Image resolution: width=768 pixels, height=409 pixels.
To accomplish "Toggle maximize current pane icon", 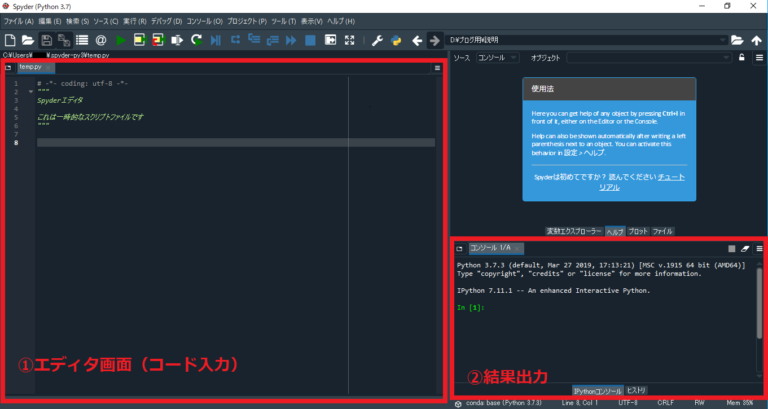I will 330,40.
